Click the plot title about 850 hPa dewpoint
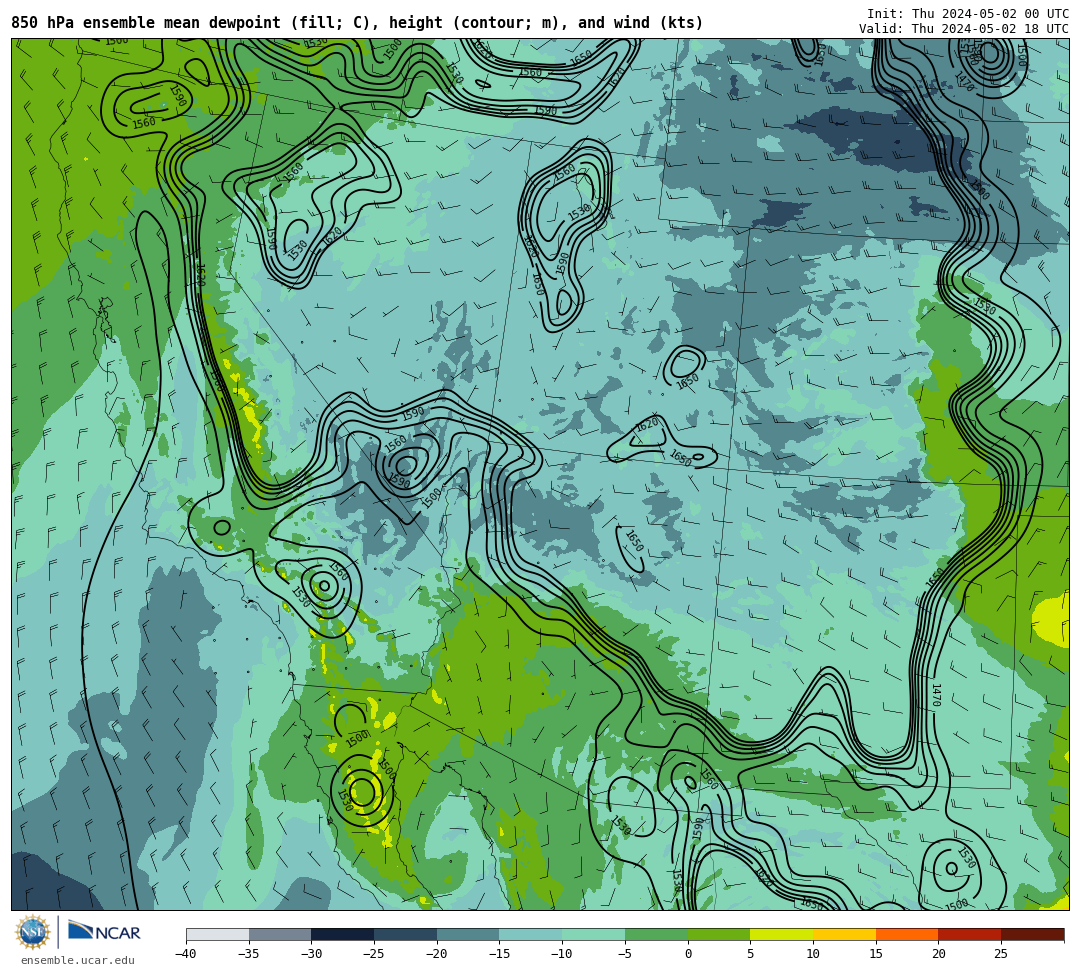 (357, 23)
